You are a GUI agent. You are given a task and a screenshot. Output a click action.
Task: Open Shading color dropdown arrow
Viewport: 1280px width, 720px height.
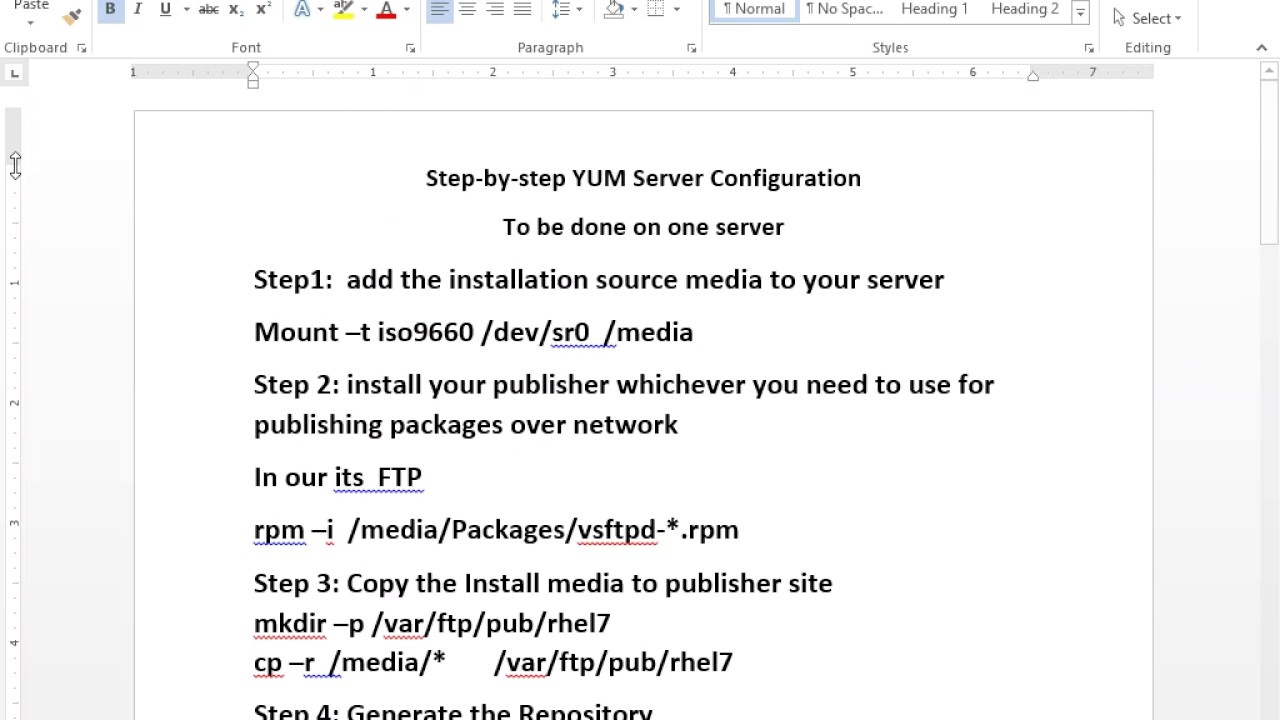tap(634, 10)
